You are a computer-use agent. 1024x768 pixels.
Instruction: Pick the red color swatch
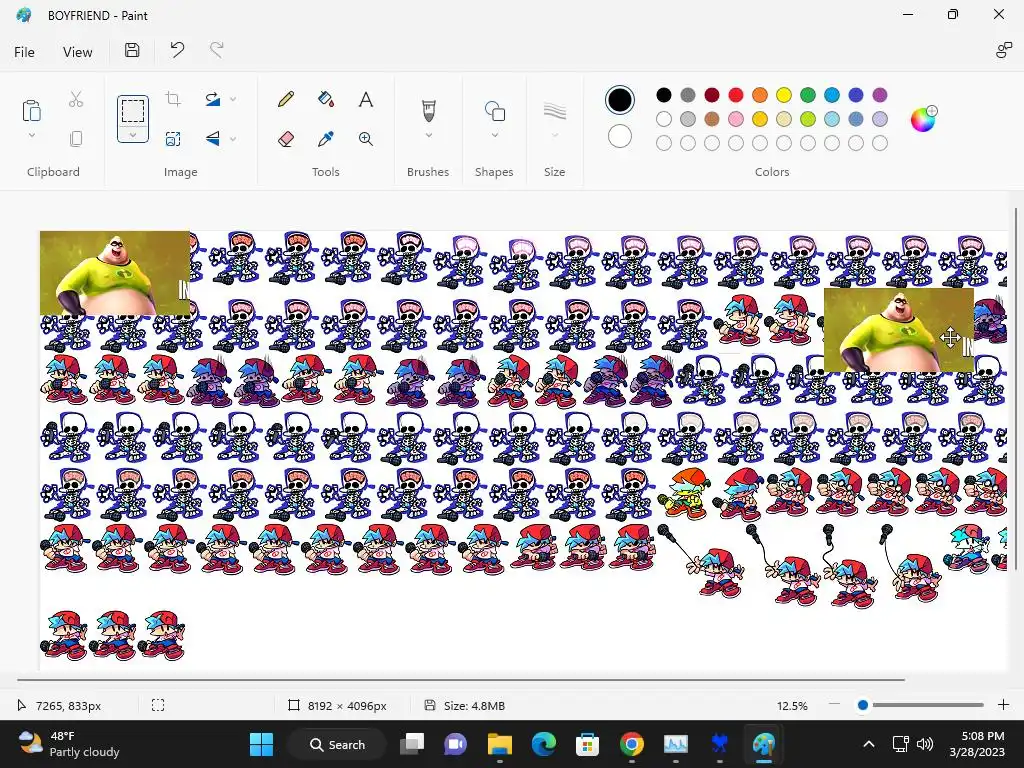pos(736,95)
